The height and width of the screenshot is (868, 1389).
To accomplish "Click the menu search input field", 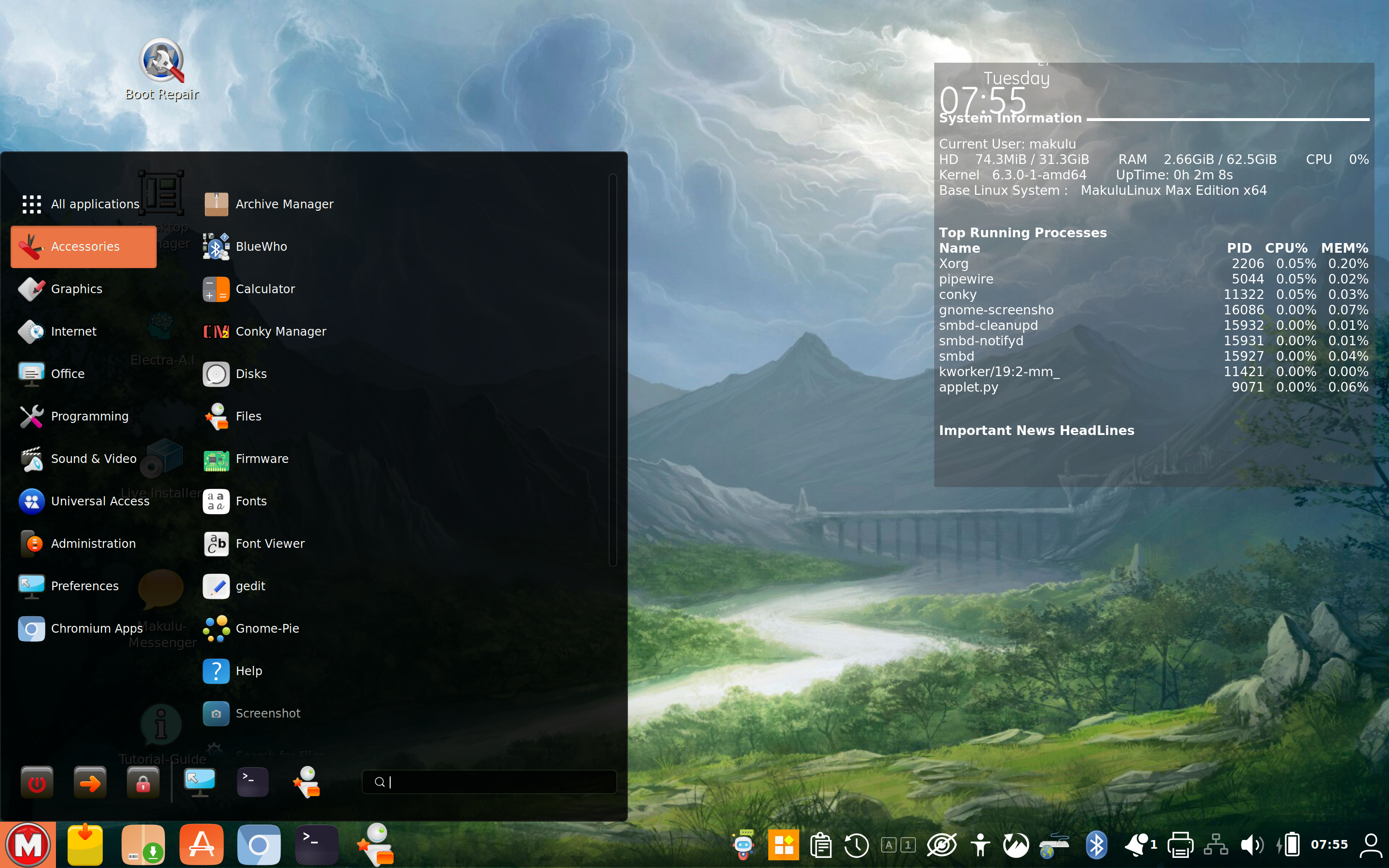I will (489, 782).
